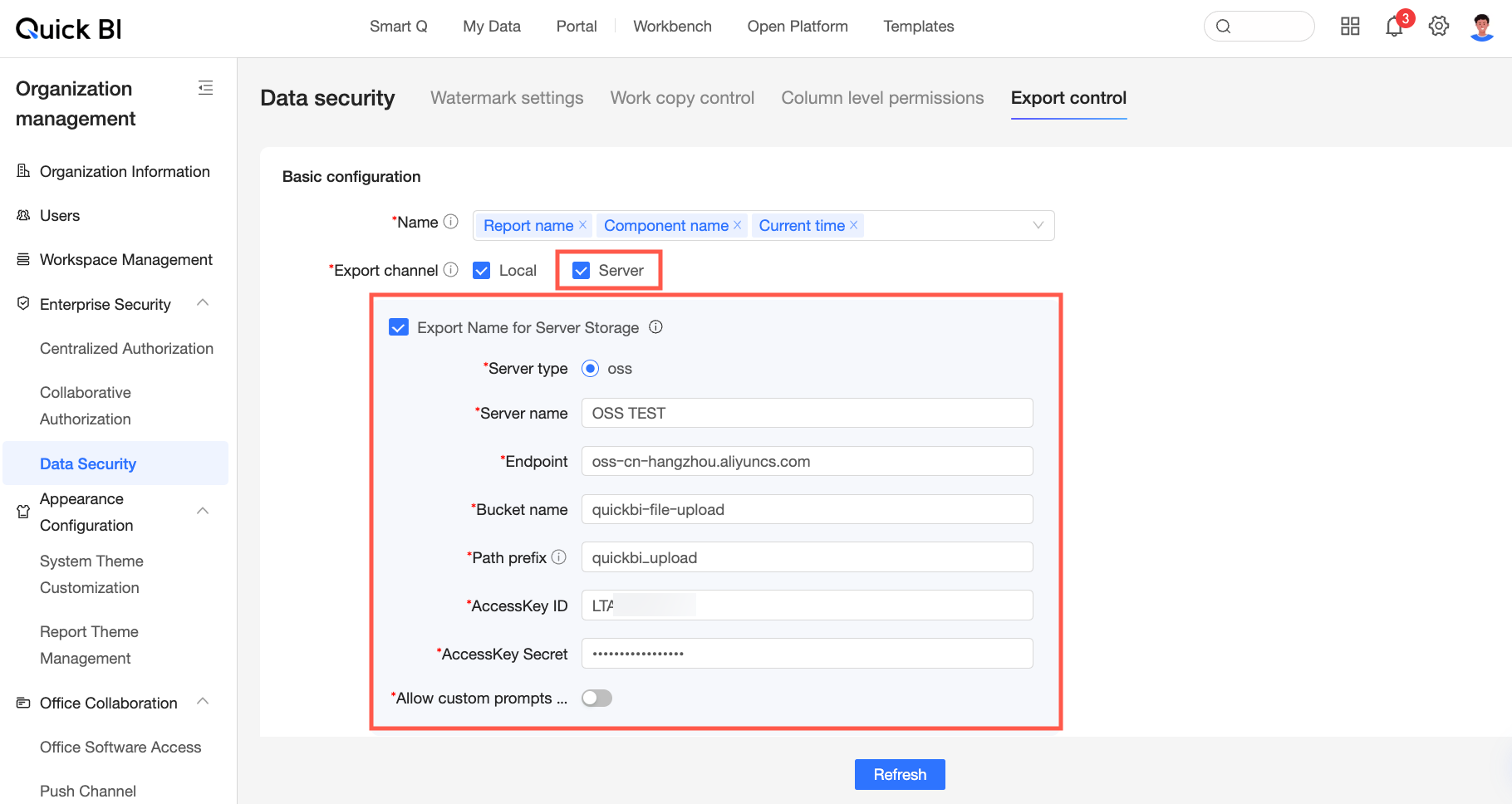
Task: Click info icon for Export Name for Server Storage
Action: 655,327
